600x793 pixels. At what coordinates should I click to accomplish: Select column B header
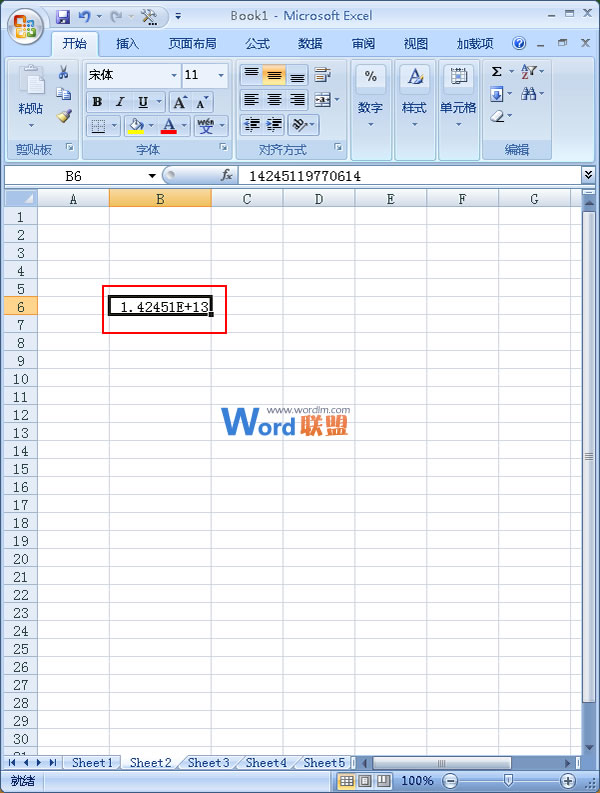pos(160,199)
